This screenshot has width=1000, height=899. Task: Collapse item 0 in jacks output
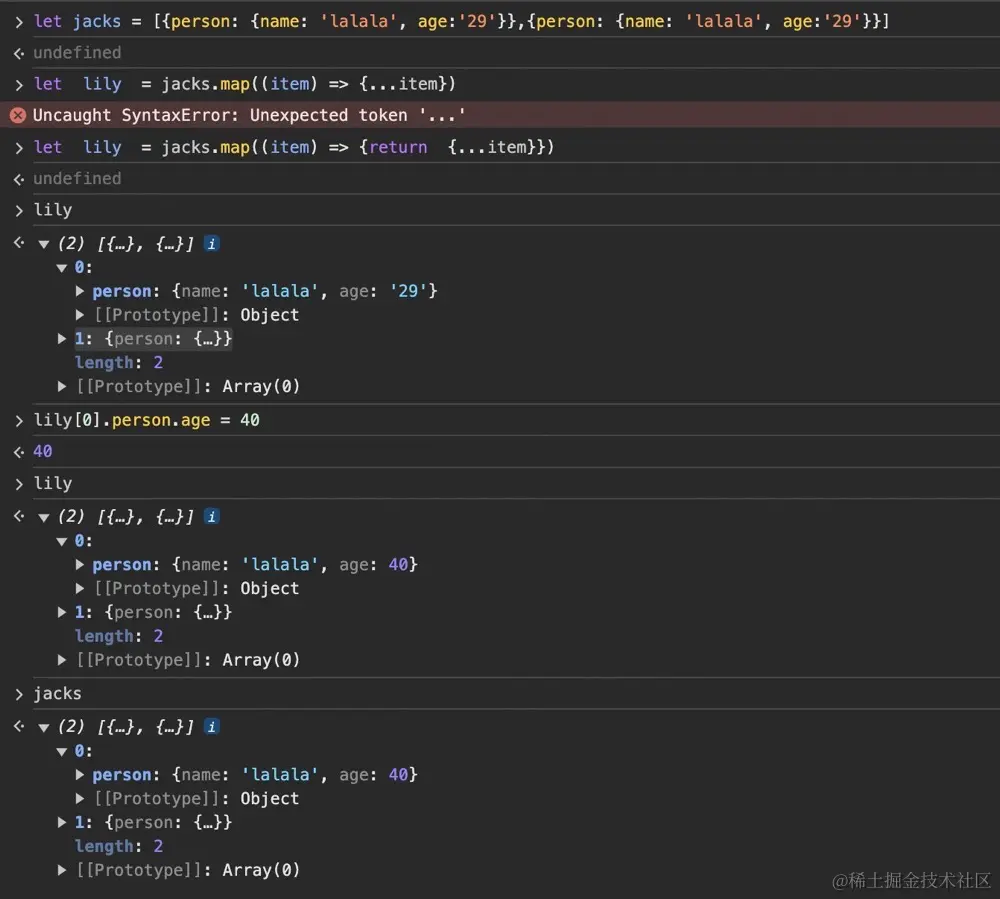point(61,752)
